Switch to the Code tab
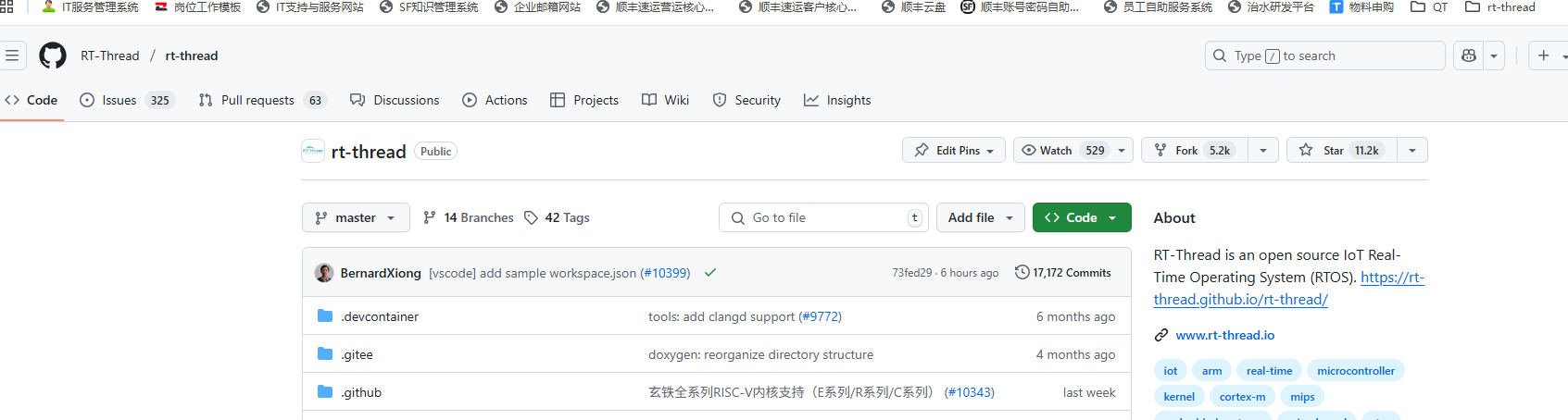Viewport: 1568px width, 420px height. [x=31, y=100]
